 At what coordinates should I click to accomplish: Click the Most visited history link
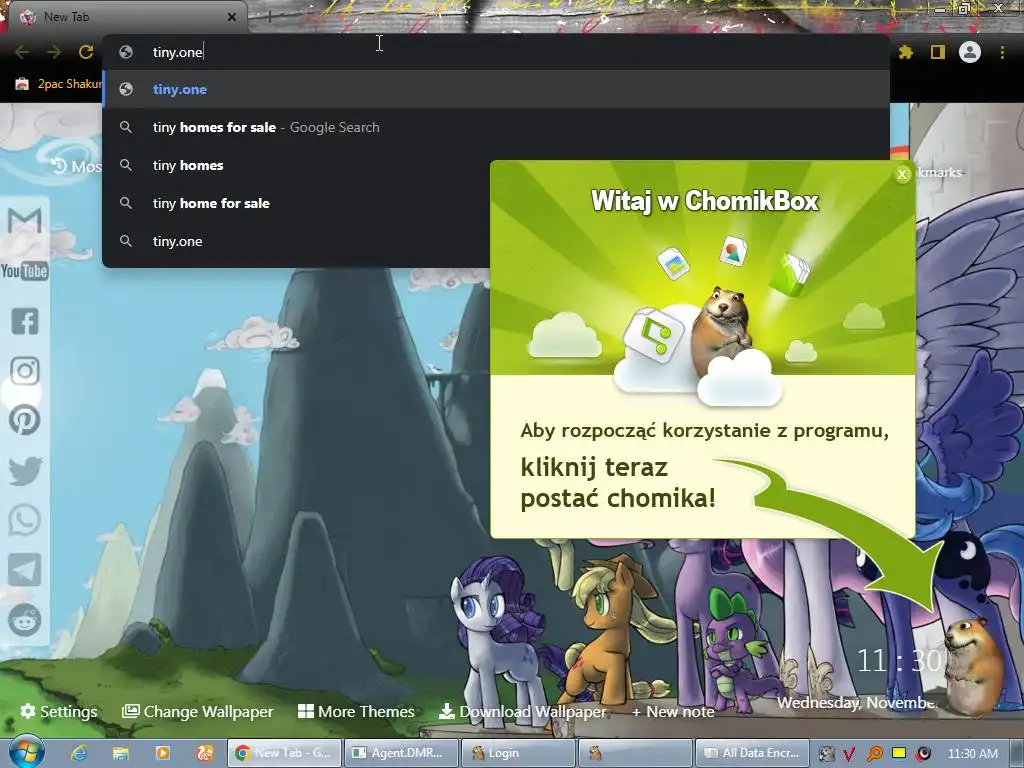pos(77,167)
